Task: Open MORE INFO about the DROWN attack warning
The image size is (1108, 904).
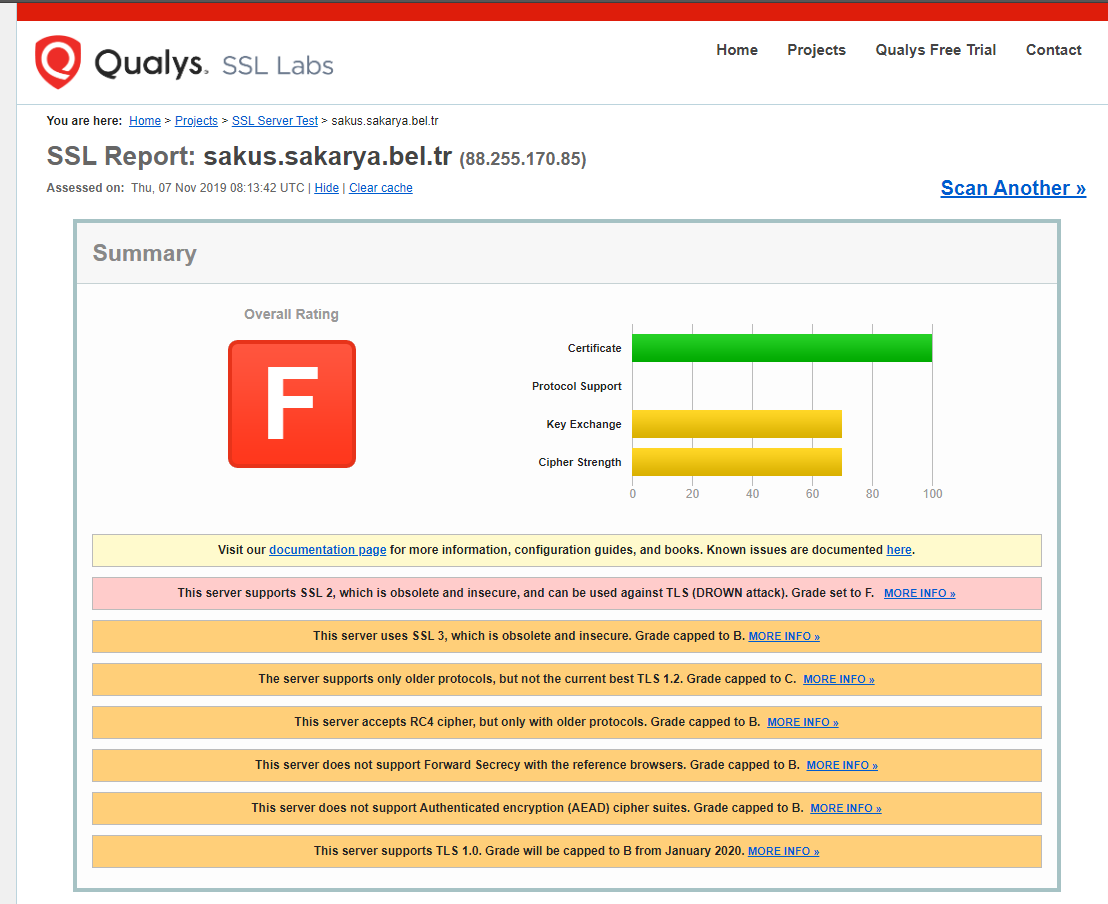Action: (919, 592)
